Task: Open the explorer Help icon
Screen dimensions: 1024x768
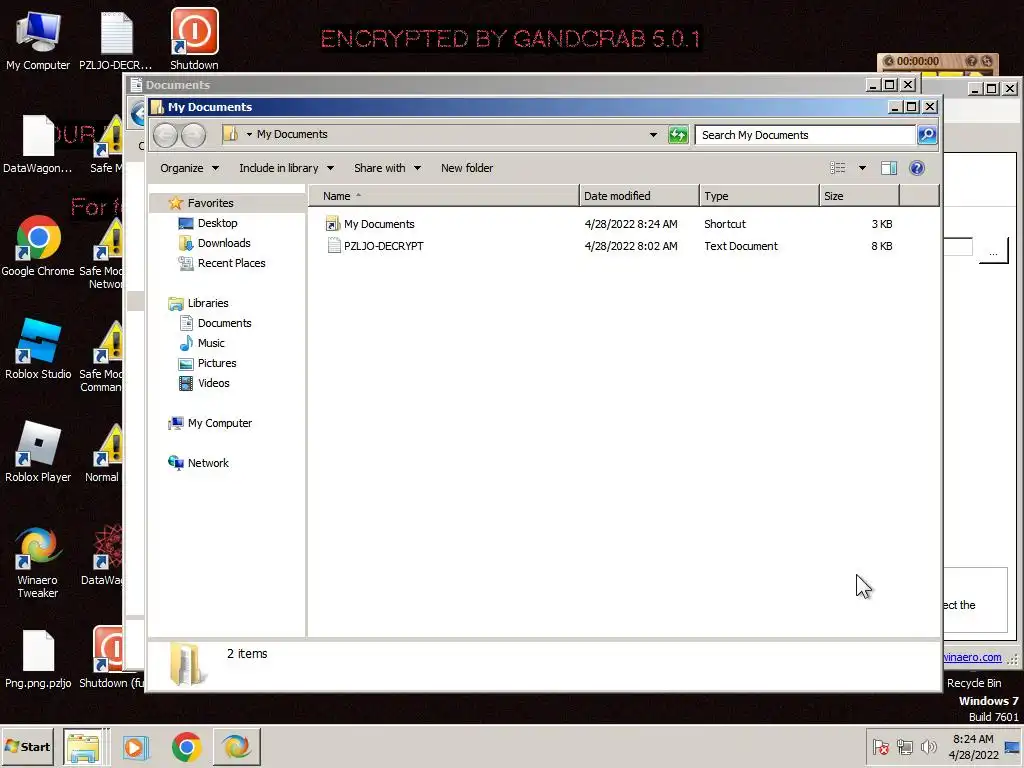Action: pyautogui.click(x=917, y=168)
